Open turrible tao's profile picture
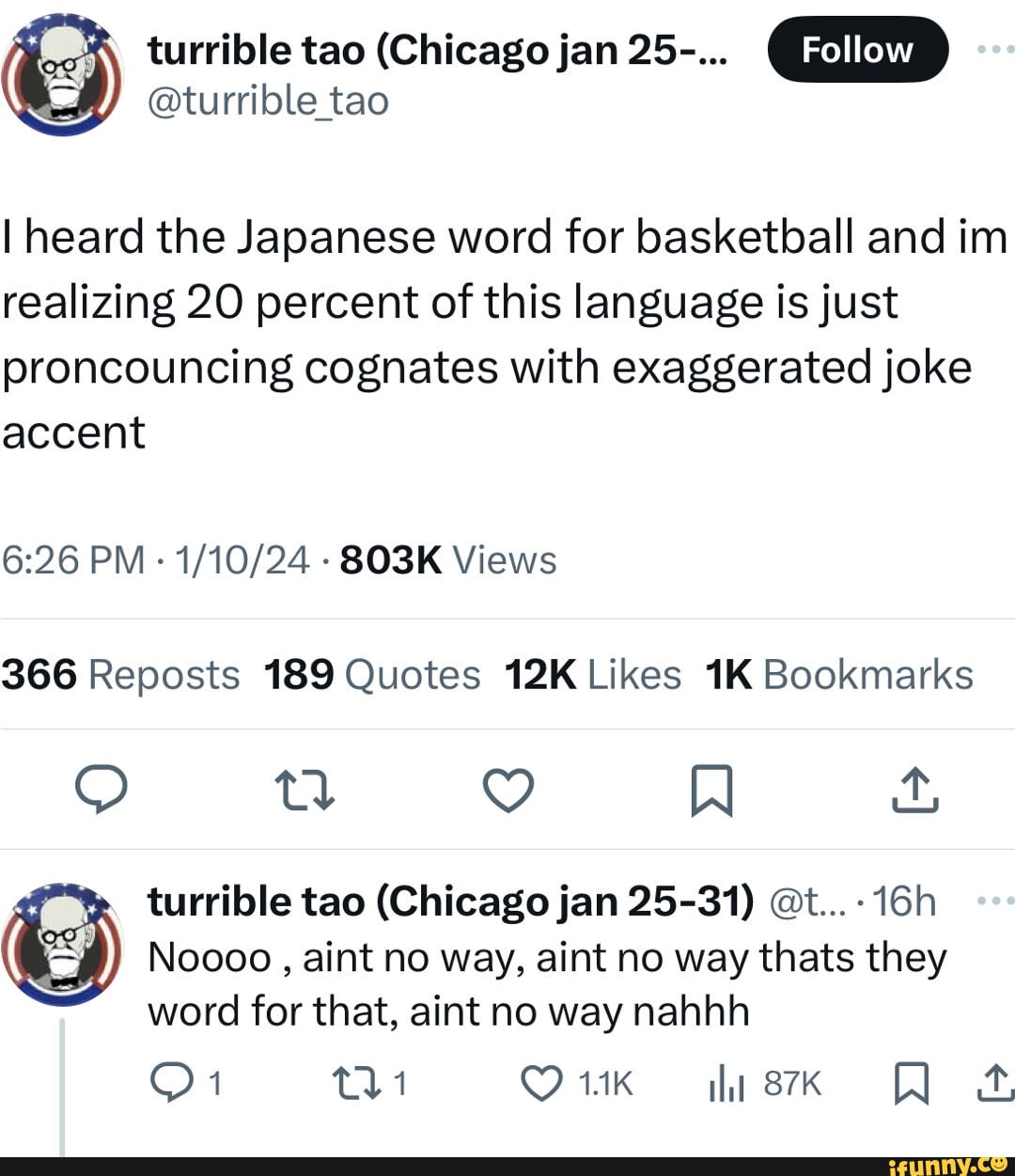The width and height of the screenshot is (1015, 1176). tap(60, 73)
